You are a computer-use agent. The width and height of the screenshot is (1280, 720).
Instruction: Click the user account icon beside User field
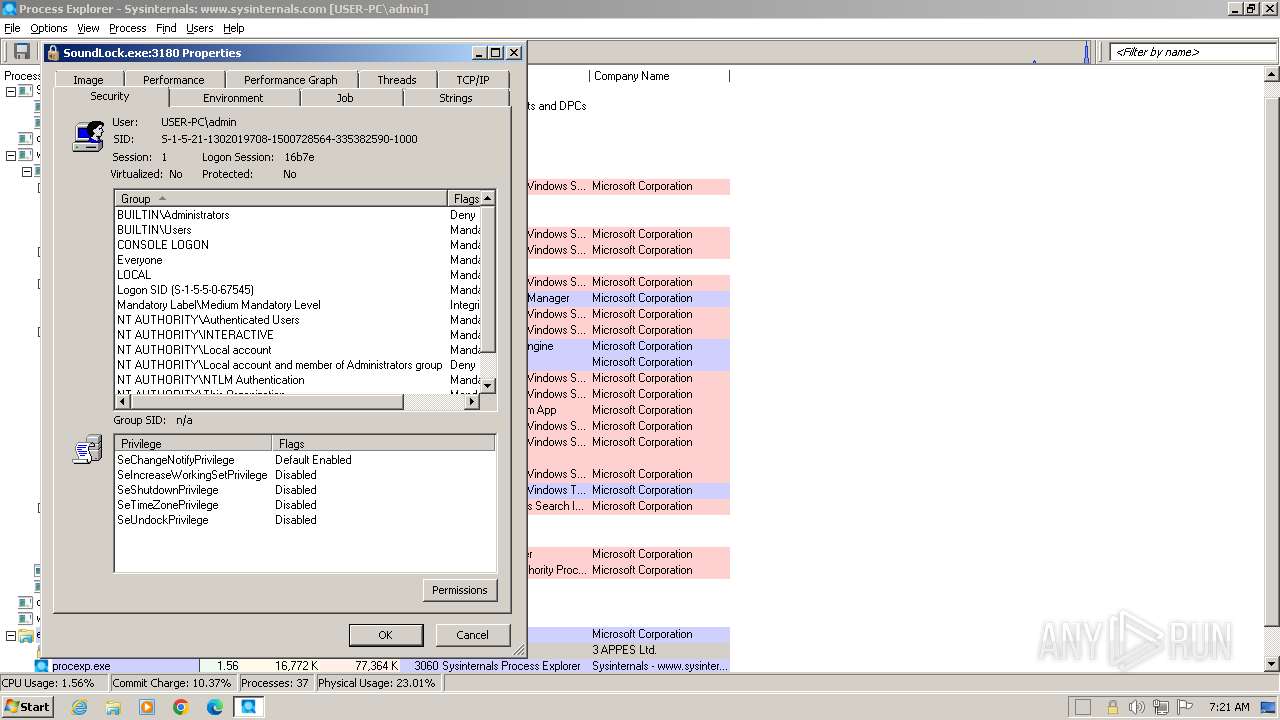[x=88, y=136]
